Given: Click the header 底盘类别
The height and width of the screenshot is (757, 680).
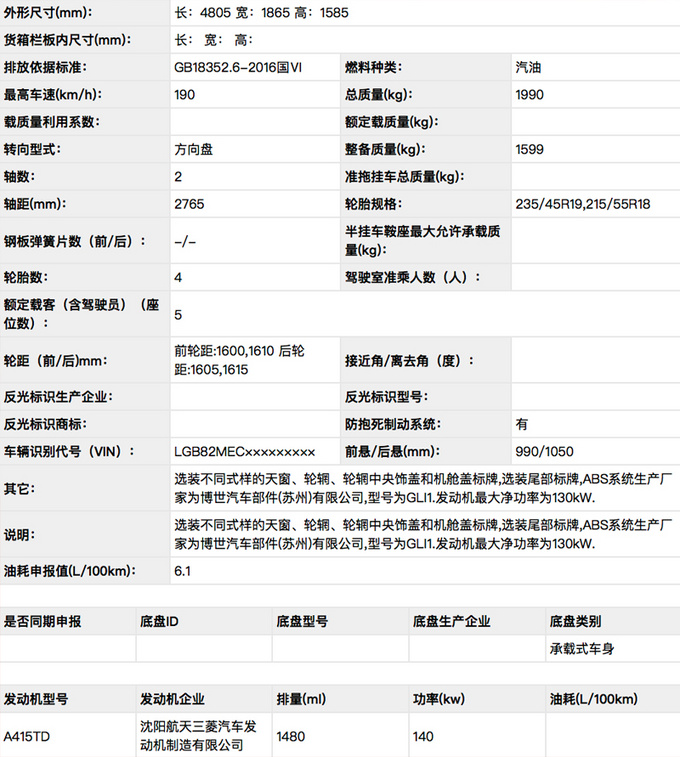Looking at the screenshot, I should point(575,621).
